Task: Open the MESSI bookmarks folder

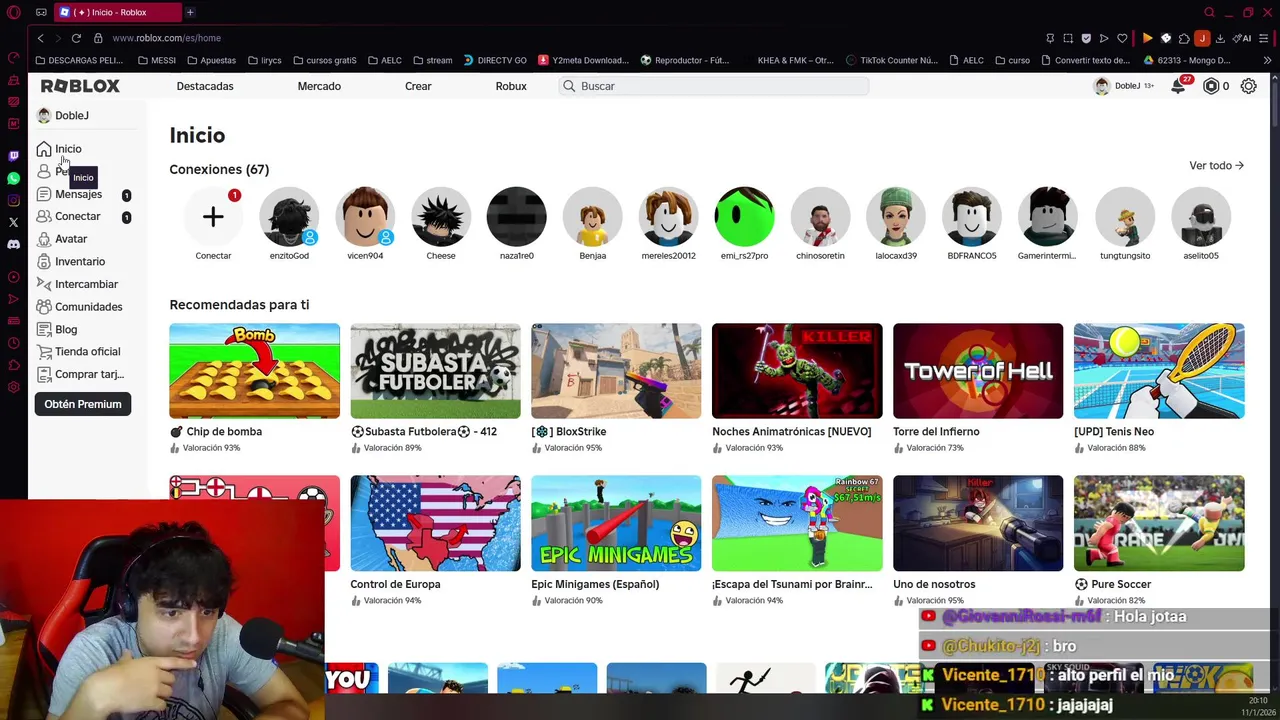Action: [x=156, y=60]
